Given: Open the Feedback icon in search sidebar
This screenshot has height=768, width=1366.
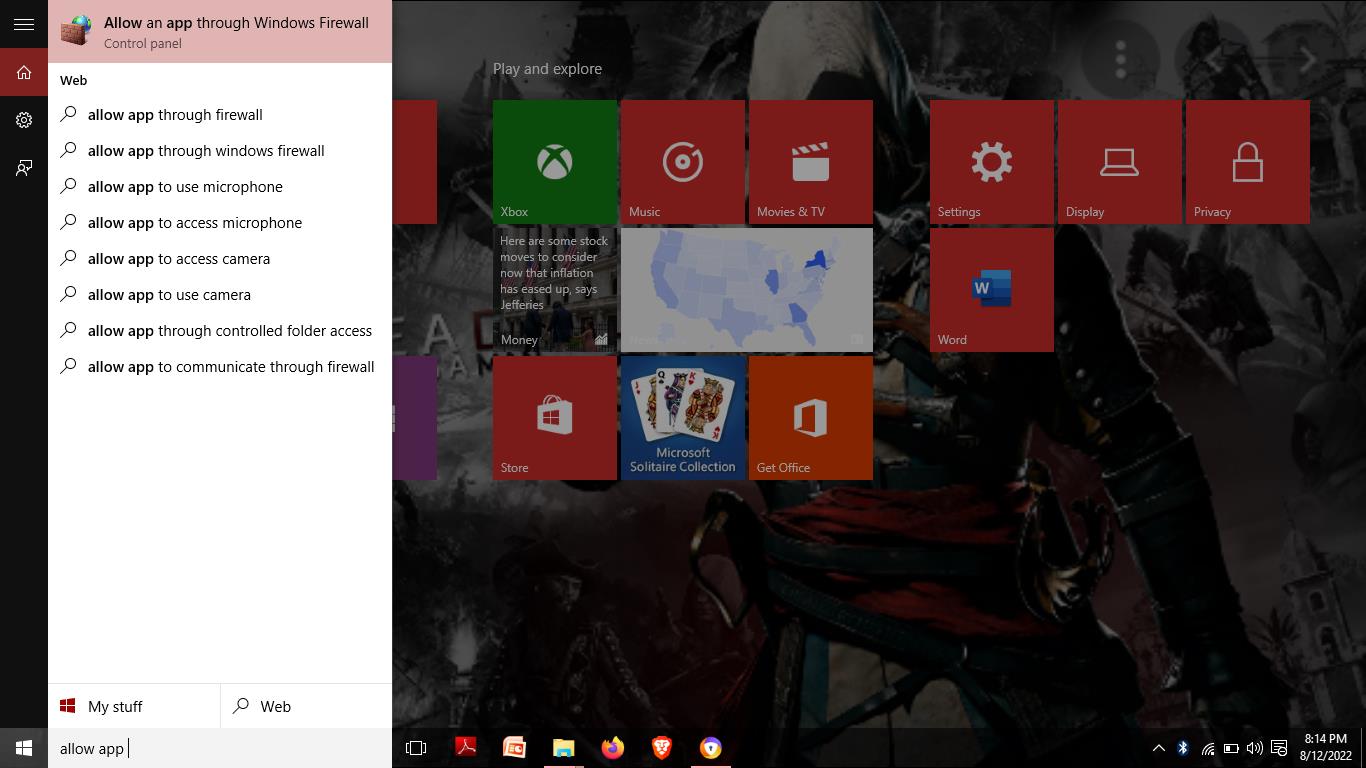Looking at the screenshot, I should [x=24, y=168].
